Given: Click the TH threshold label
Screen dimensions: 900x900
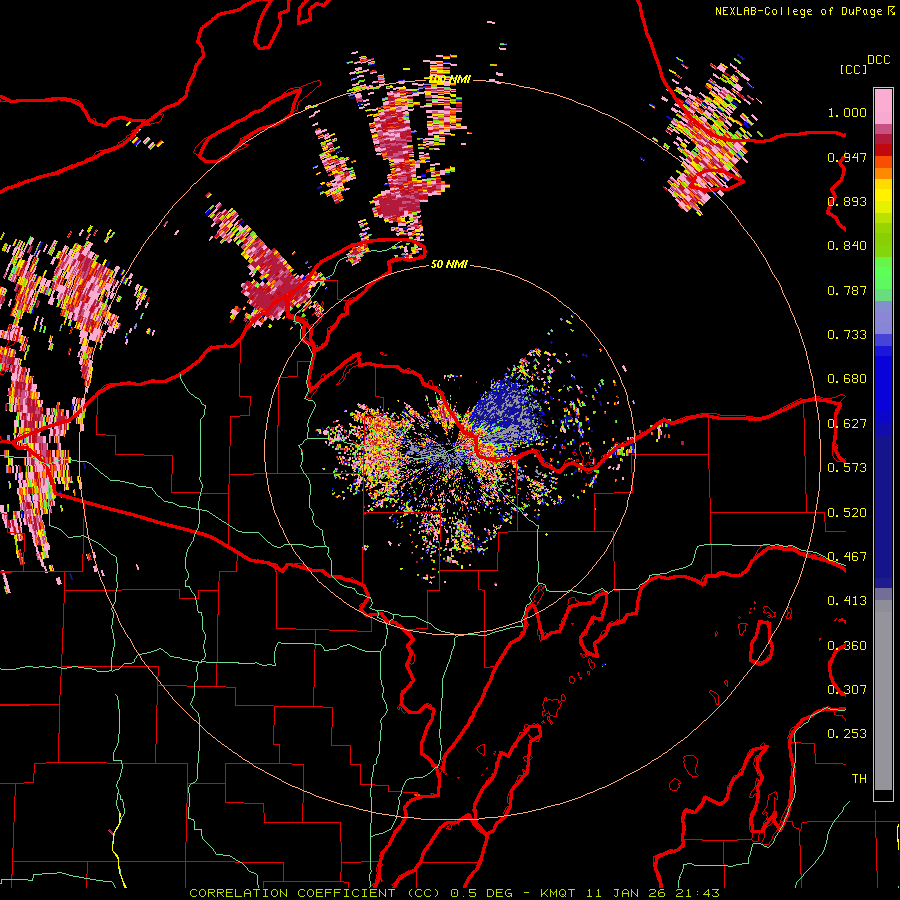Looking at the screenshot, I should [859, 779].
